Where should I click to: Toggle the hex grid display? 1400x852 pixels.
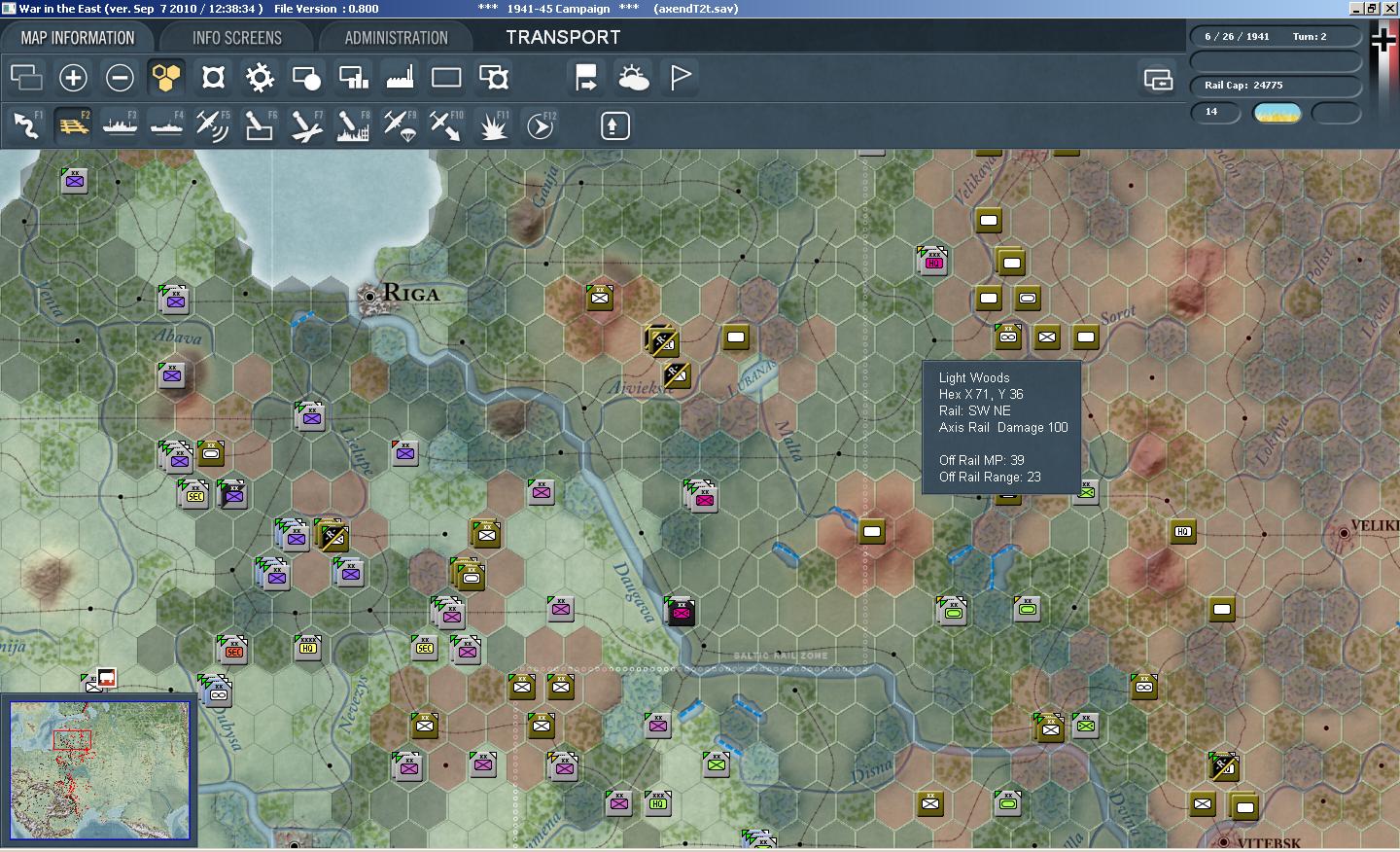166,77
